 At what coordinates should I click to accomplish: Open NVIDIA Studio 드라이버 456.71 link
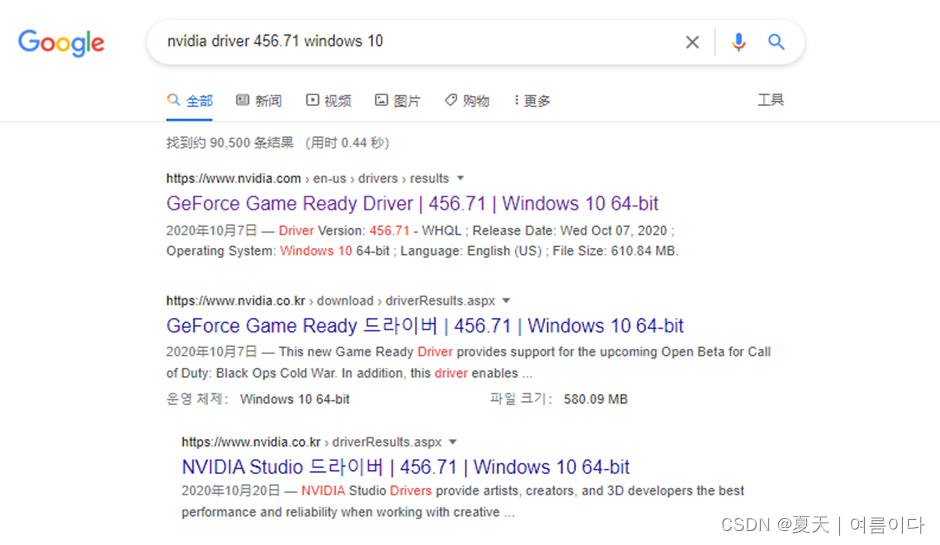coord(406,467)
